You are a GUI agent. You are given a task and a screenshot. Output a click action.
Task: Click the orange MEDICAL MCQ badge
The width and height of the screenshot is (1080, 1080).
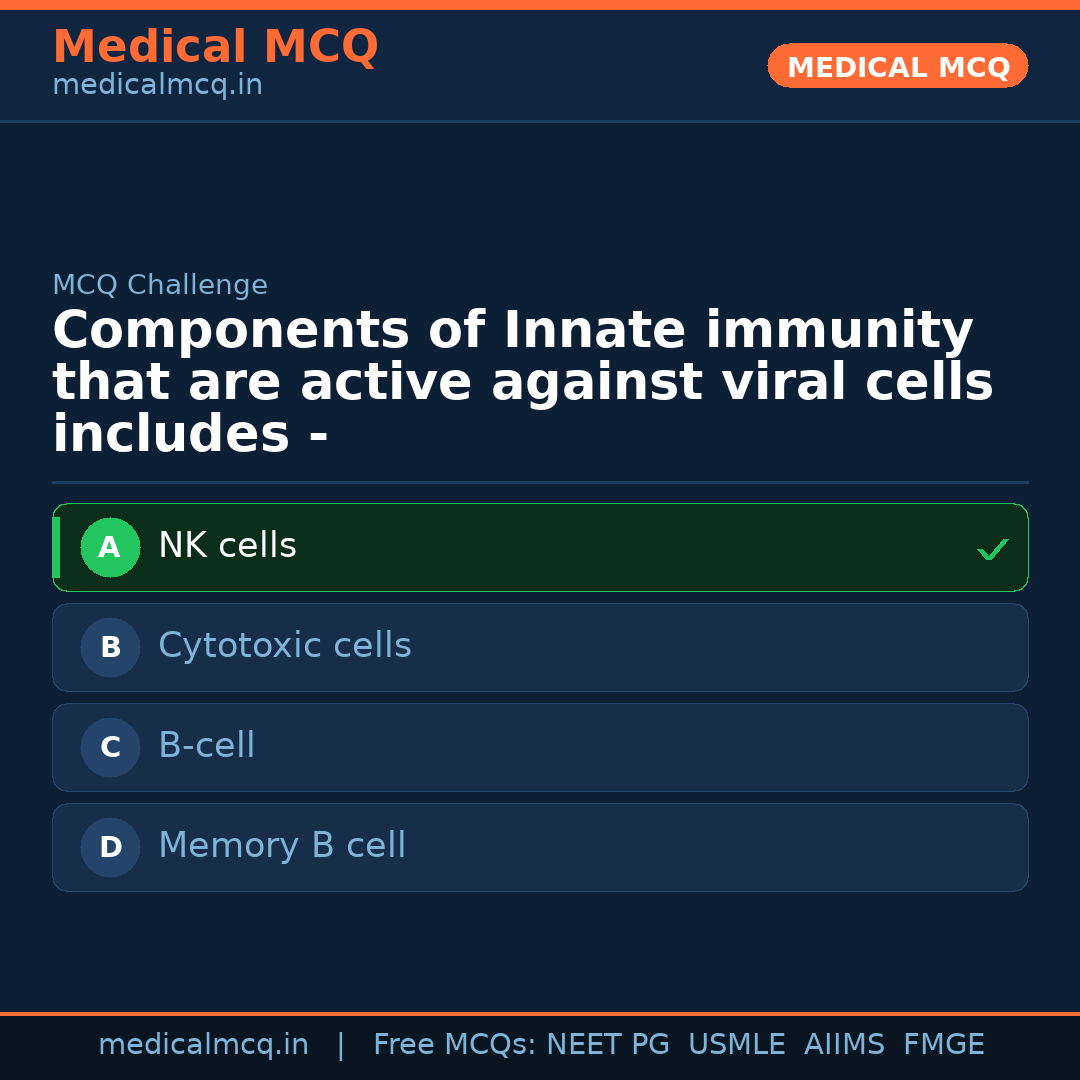[898, 67]
